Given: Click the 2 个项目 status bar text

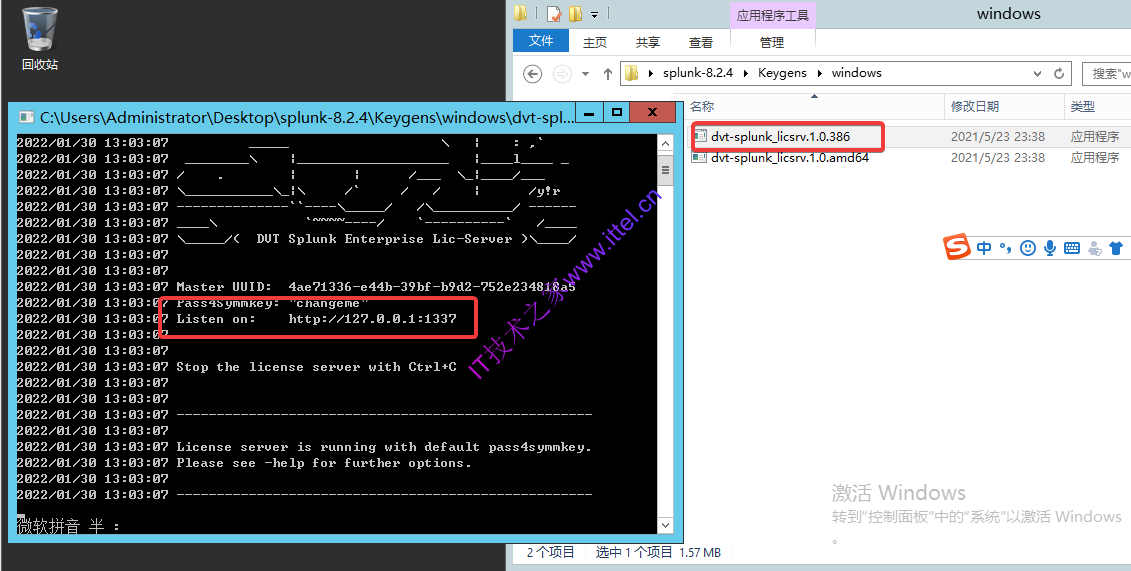Looking at the screenshot, I should click(x=551, y=552).
